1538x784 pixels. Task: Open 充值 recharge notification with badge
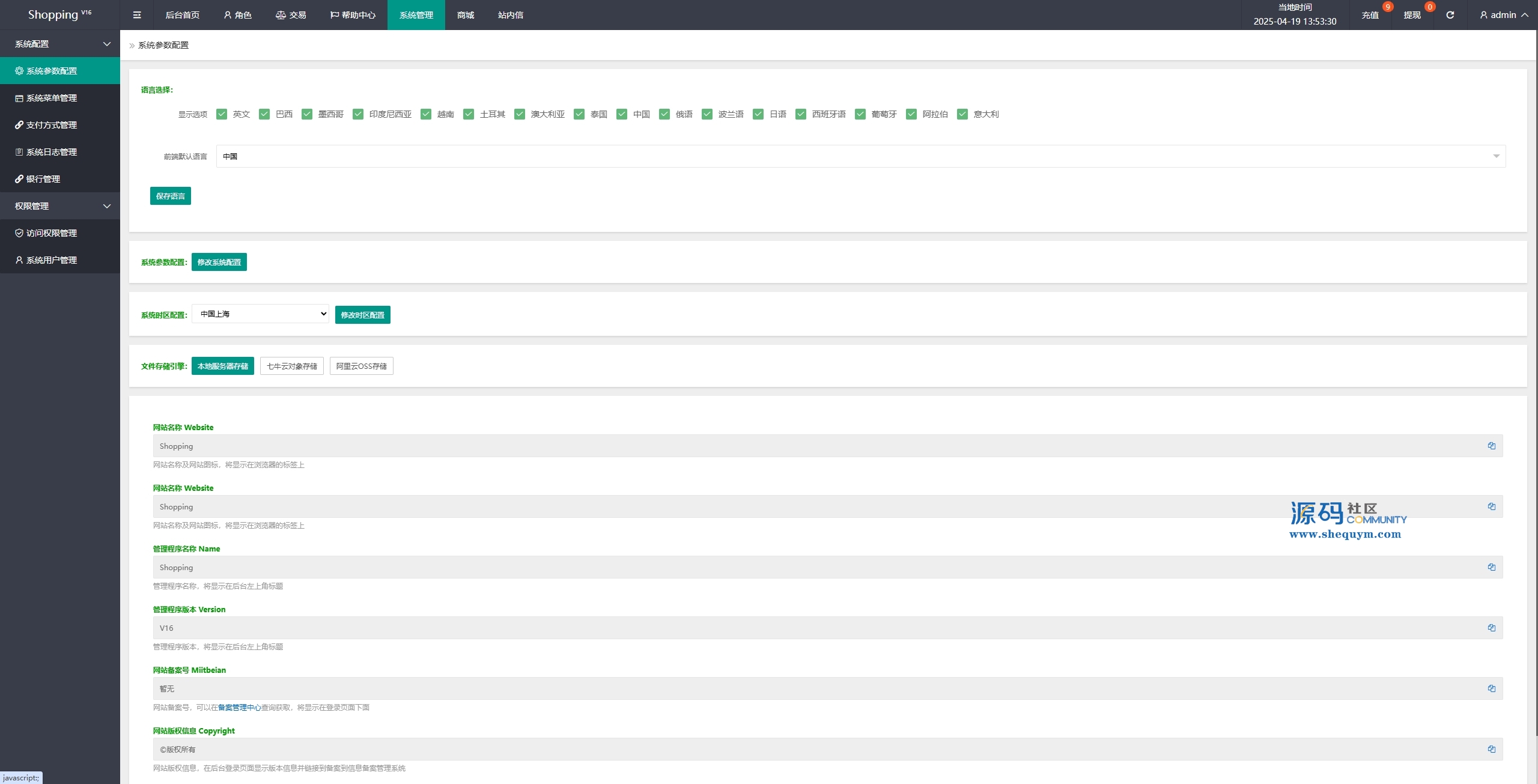pos(1370,15)
